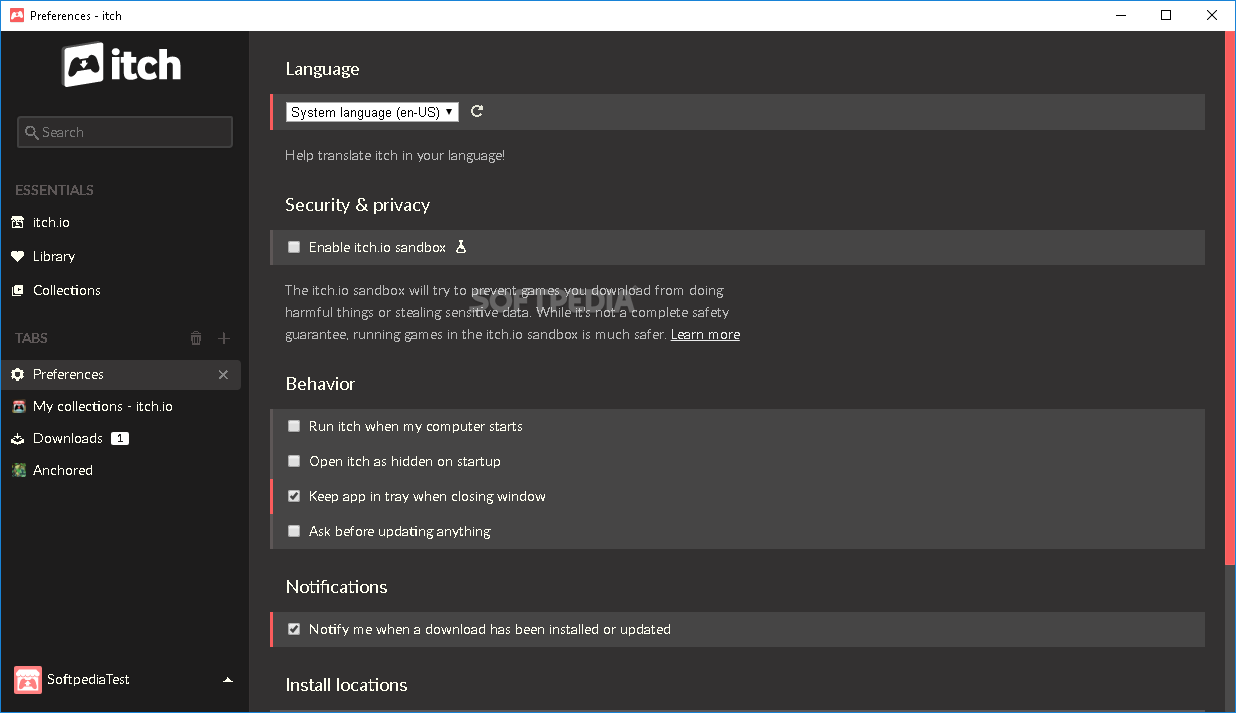Click the Downloads tray icon

point(18,438)
